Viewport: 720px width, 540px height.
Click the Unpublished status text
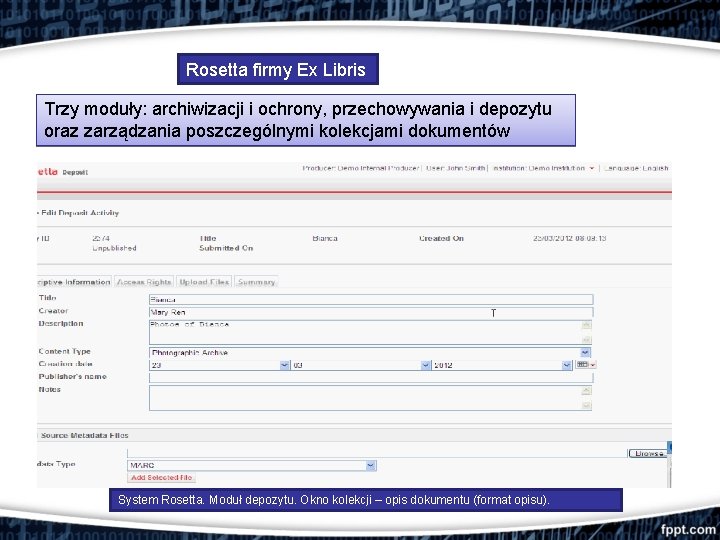(x=114, y=248)
